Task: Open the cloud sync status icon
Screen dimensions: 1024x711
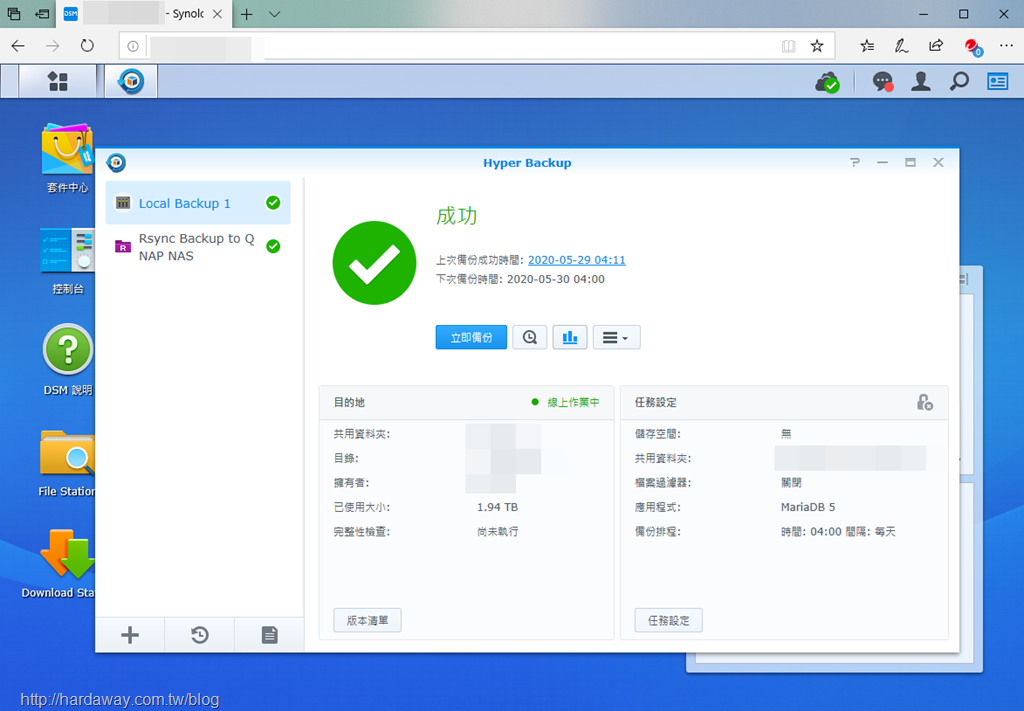Action: (x=827, y=82)
